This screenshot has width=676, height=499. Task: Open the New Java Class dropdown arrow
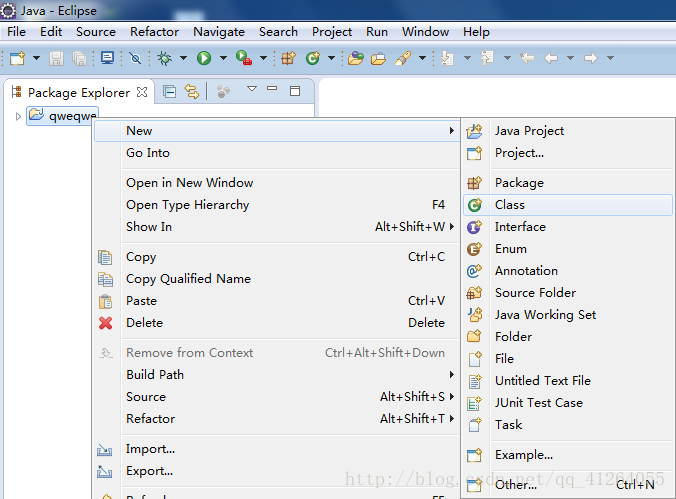331,58
